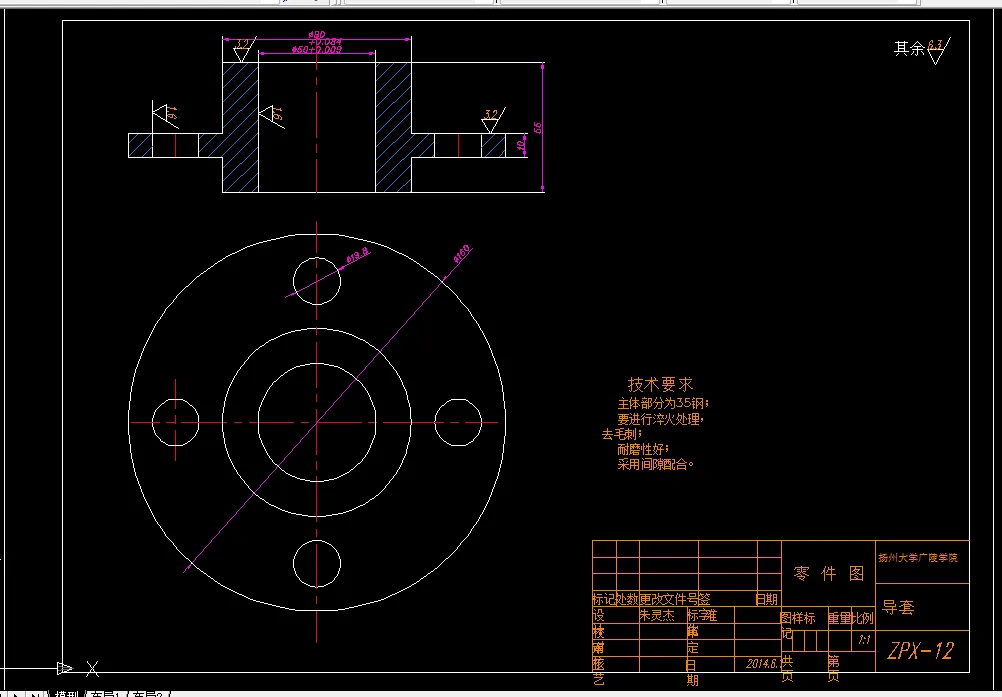Select the 2014.6 date text
The height and width of the screenshot is (697, 1002).
(764, 664)
